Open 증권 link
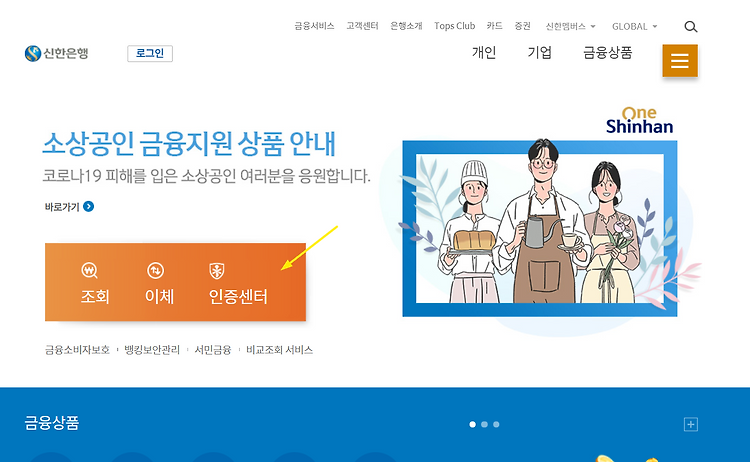 [522, 26]
